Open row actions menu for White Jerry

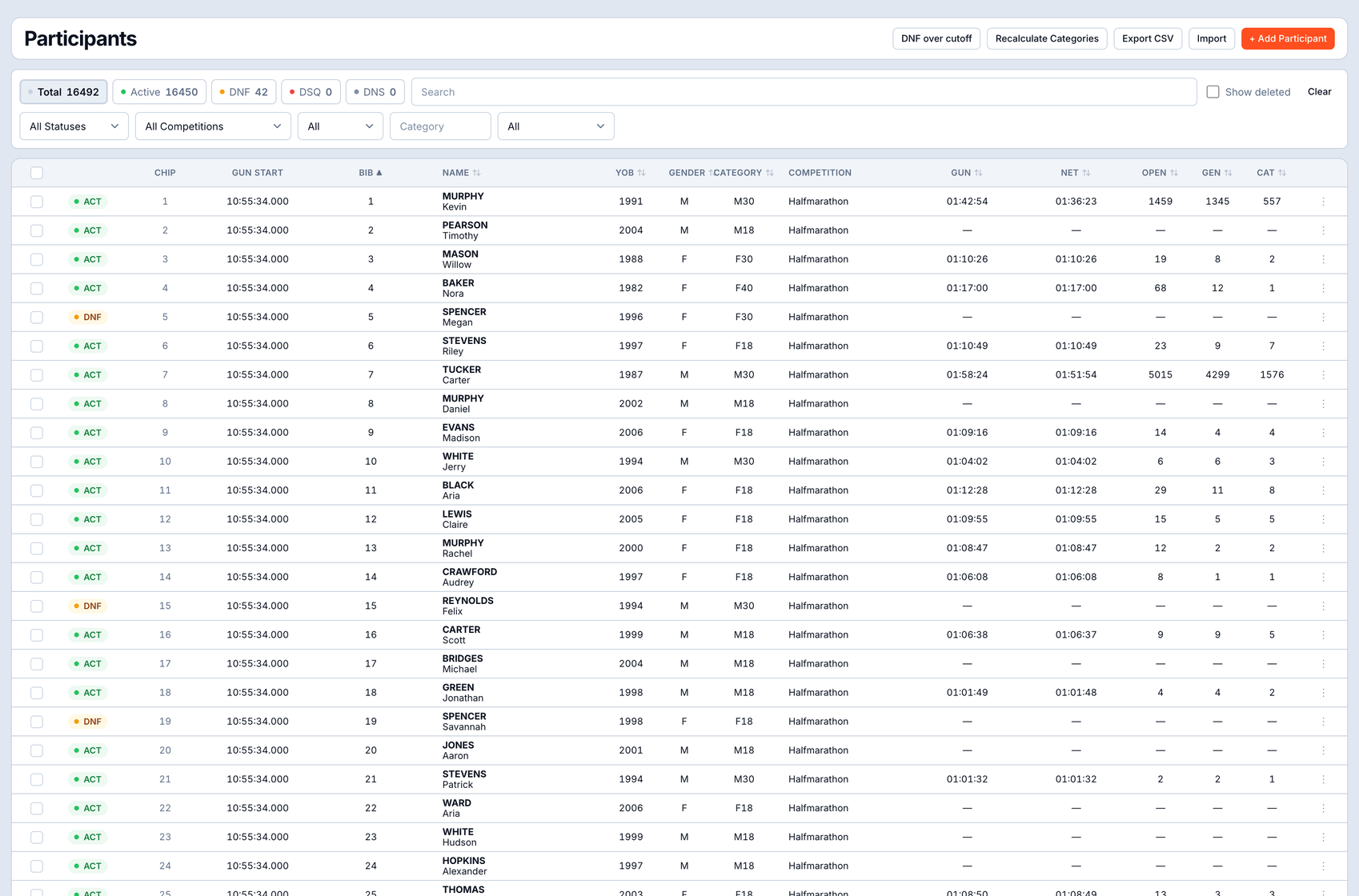1323,462
